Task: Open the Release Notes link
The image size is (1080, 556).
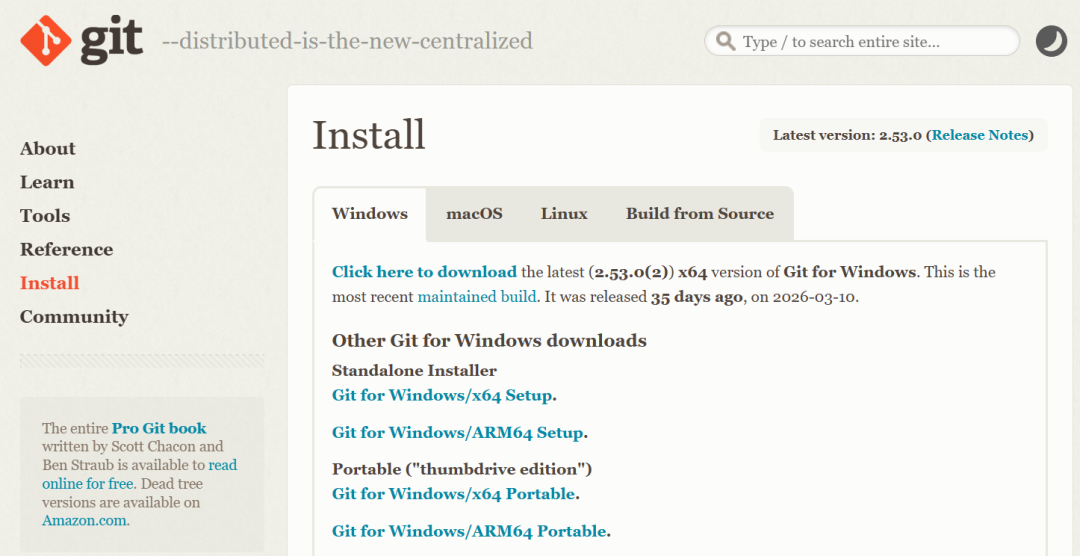Action: 982,135
